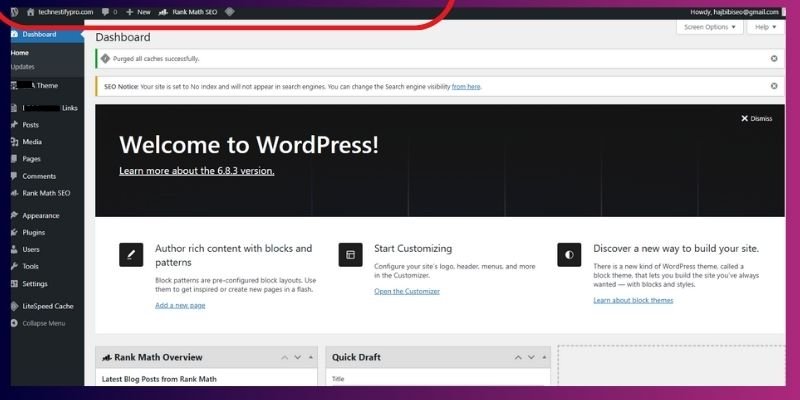
Task: Open the New content menu
Action: point(138,12)
